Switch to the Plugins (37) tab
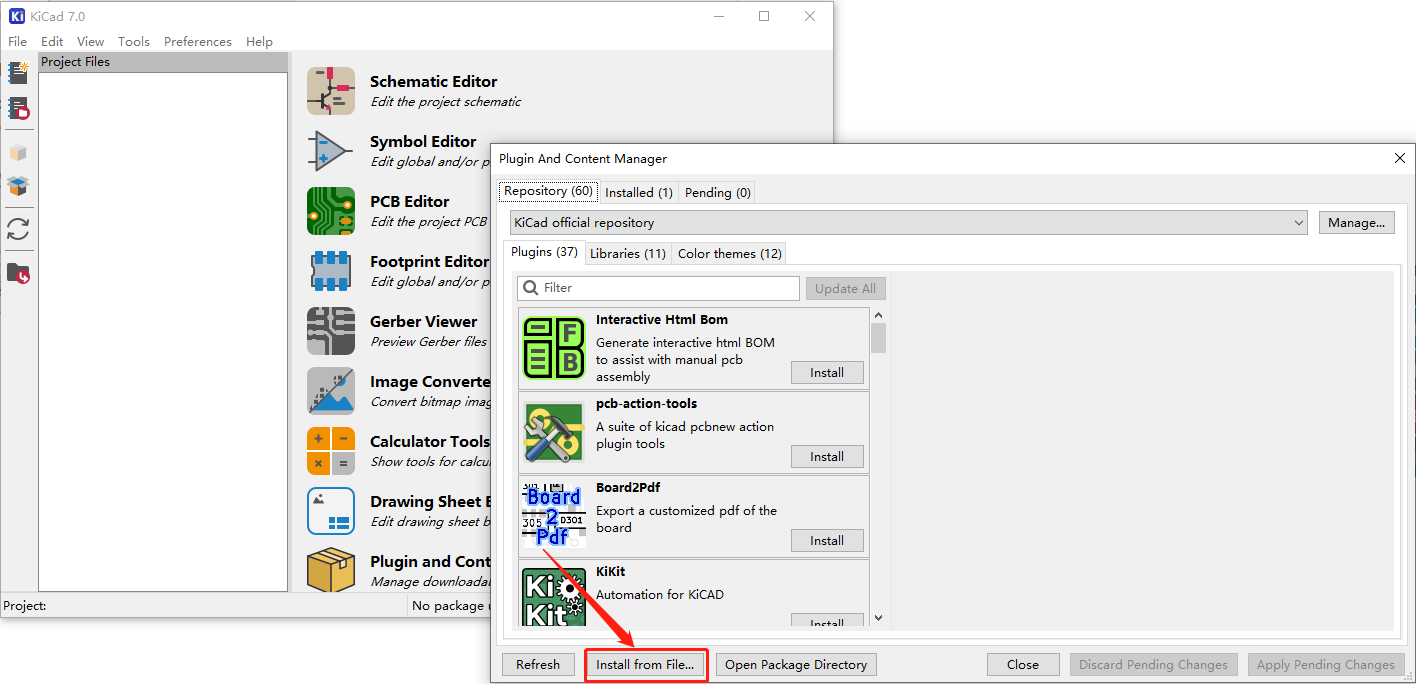This screenshot has width=1416, height=684. [x=545, y=252]
